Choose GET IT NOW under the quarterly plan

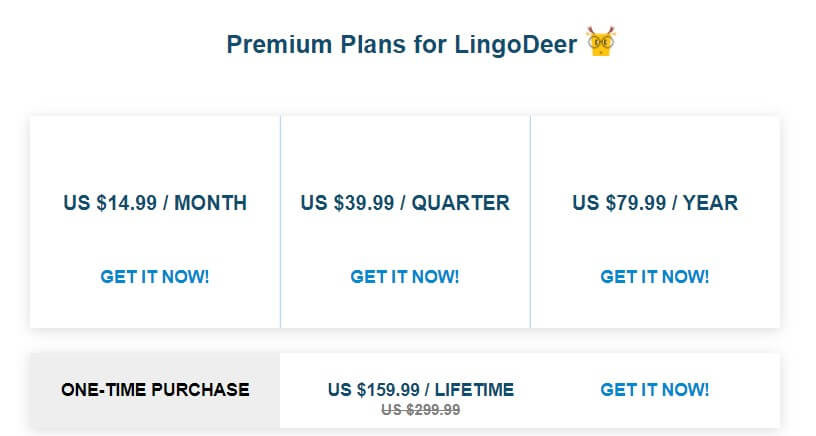click(x=405, y=276)
